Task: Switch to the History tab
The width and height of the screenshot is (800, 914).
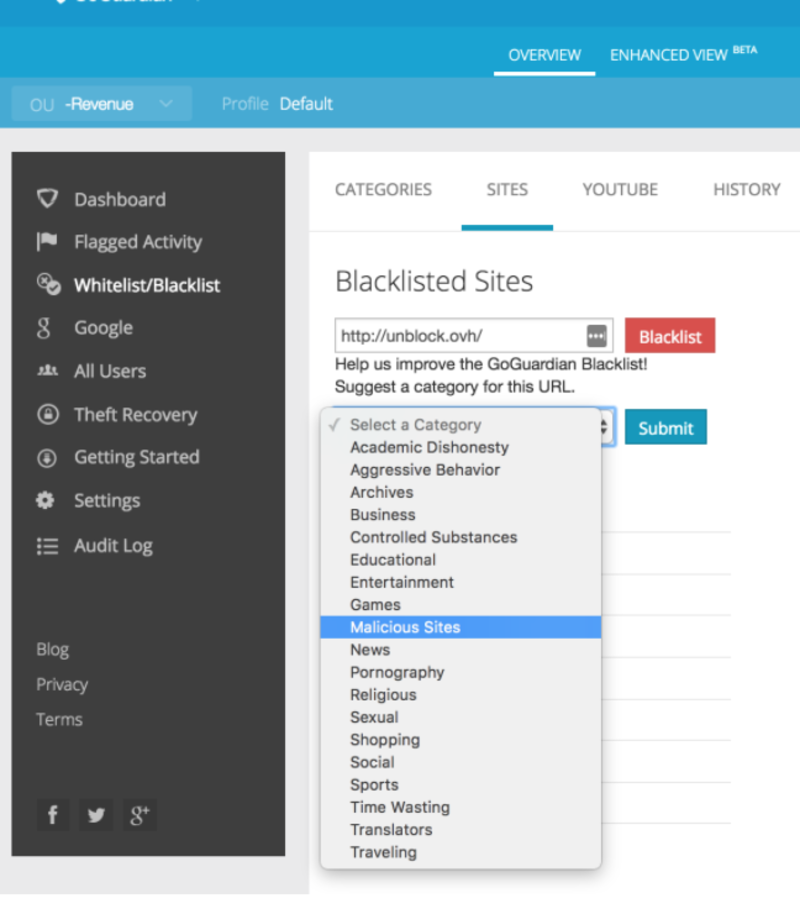Action: click(x=747, y=189)
